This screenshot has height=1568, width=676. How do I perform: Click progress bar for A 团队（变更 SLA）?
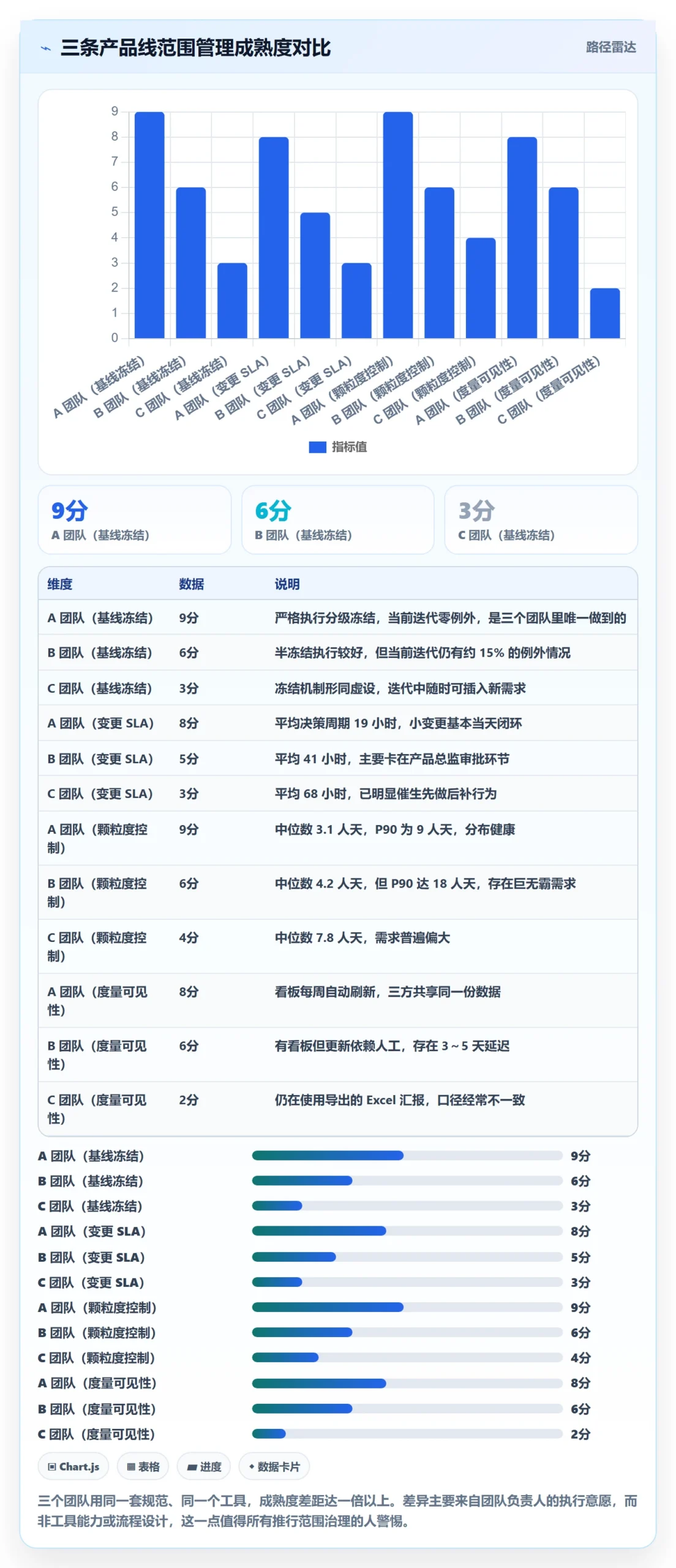(407, 1231)
